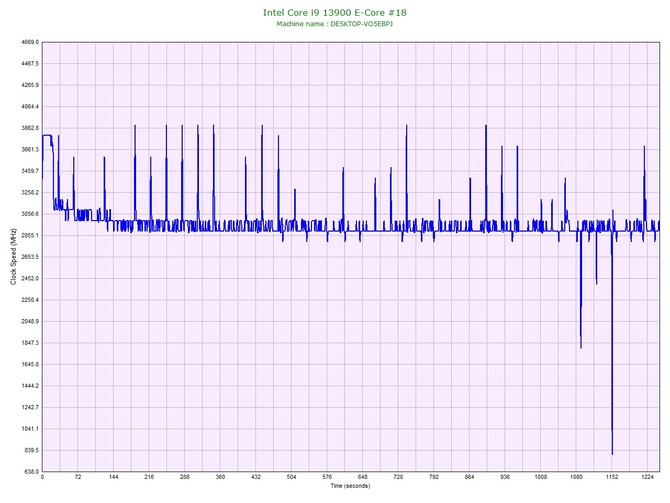Click the 2855.1 y-axis value

pos(30,235)
